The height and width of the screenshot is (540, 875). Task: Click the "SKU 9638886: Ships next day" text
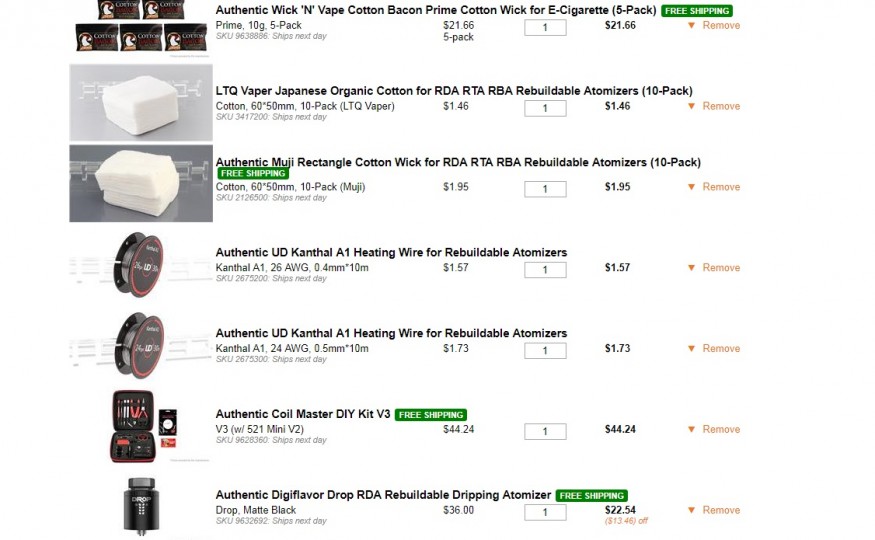(271, 36)
